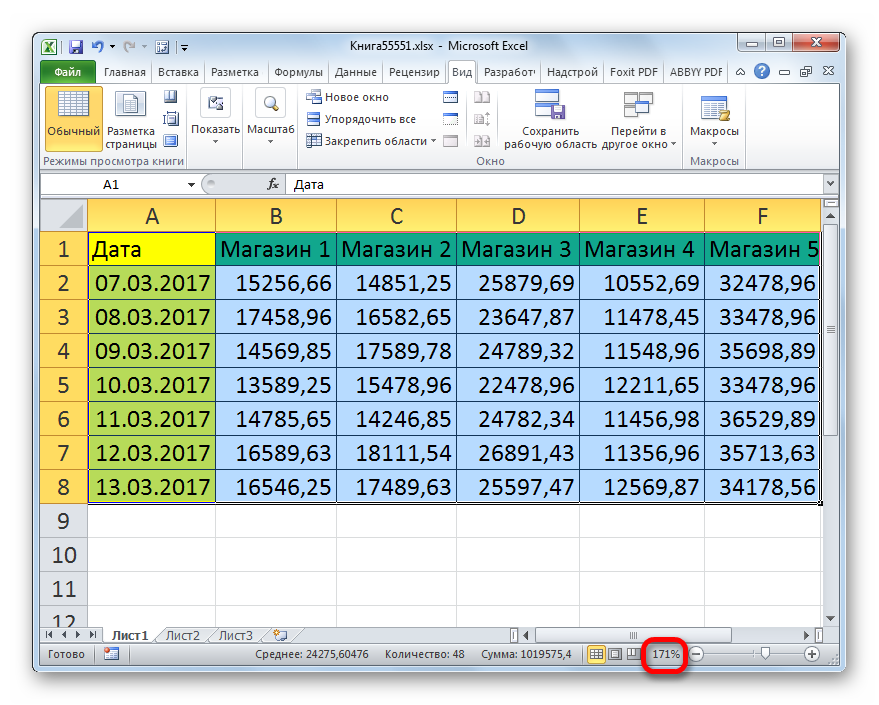Click the zoom slider handle

click(765, 653)
